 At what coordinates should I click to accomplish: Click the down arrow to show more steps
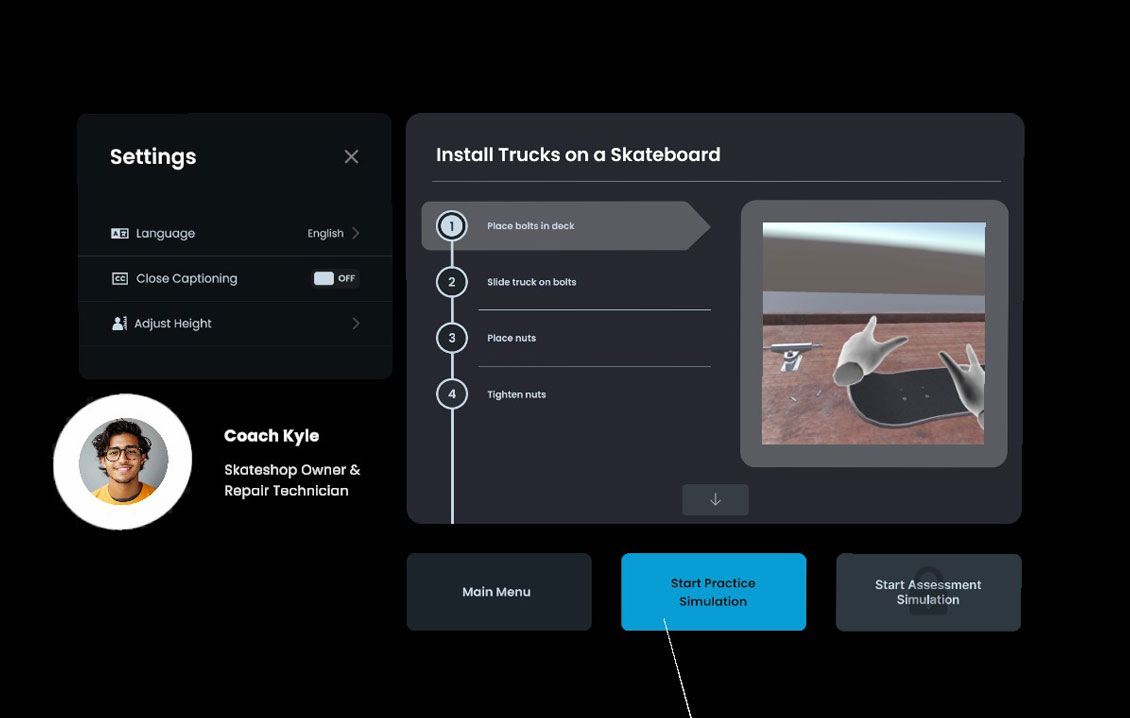tap(715, 500)
